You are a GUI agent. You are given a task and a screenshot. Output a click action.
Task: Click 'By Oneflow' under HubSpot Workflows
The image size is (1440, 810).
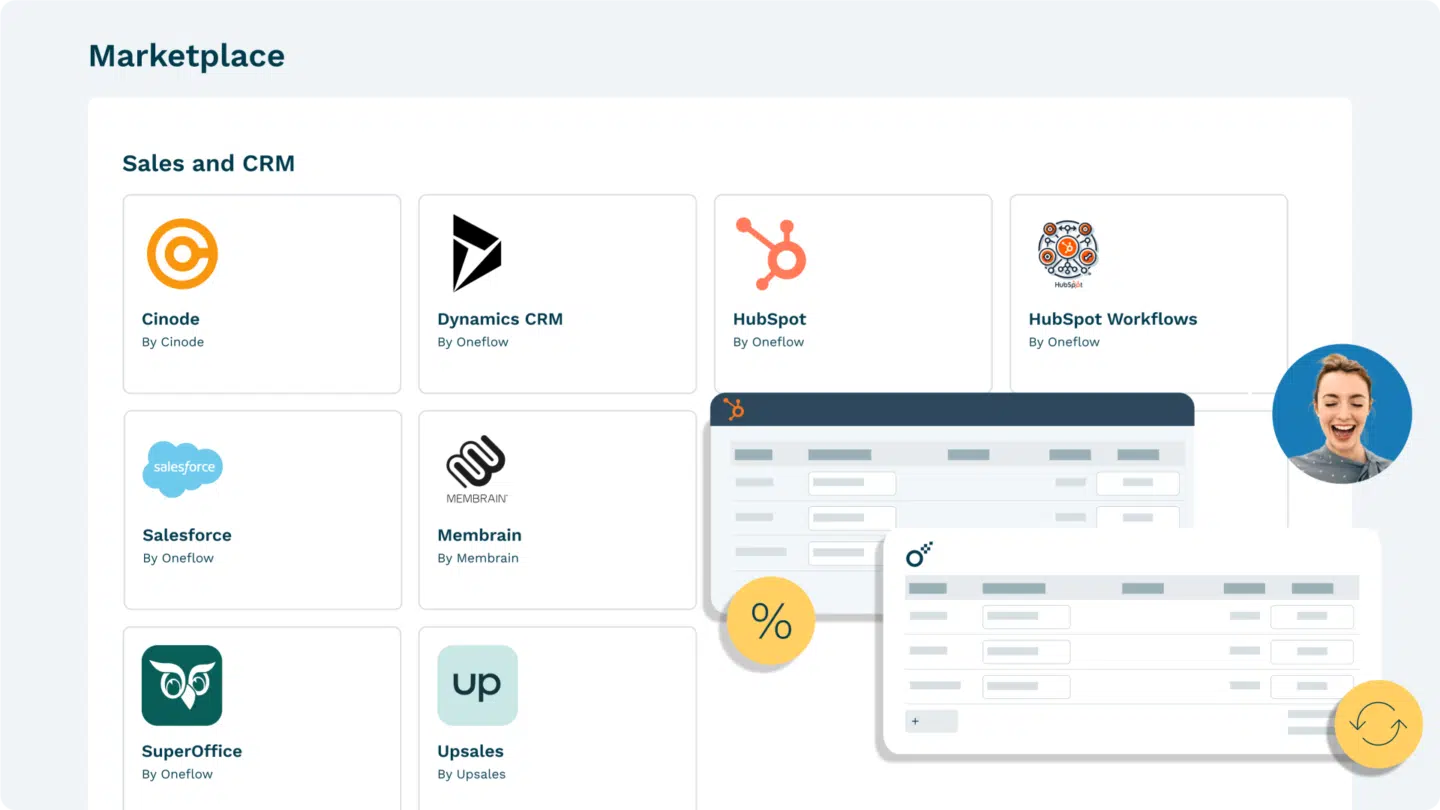pos(1064,342)
